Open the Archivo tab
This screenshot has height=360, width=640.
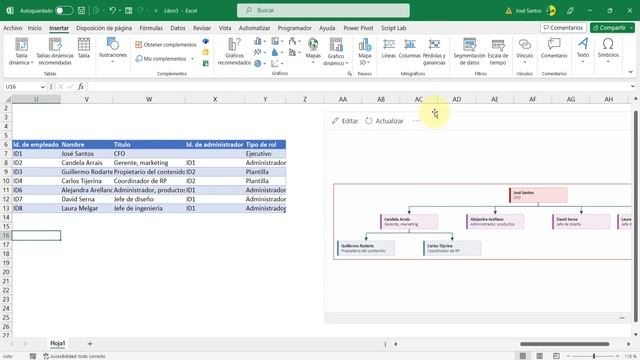coord(13,28)
